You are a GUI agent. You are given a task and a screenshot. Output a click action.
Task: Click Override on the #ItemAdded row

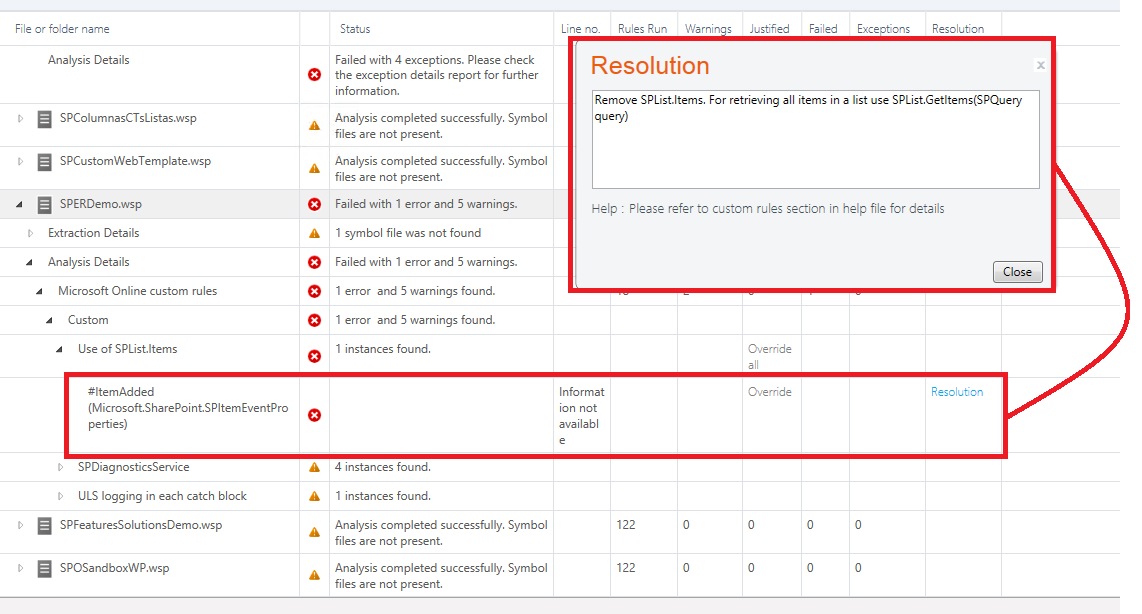pyautogui.click(x=769, y=392)
